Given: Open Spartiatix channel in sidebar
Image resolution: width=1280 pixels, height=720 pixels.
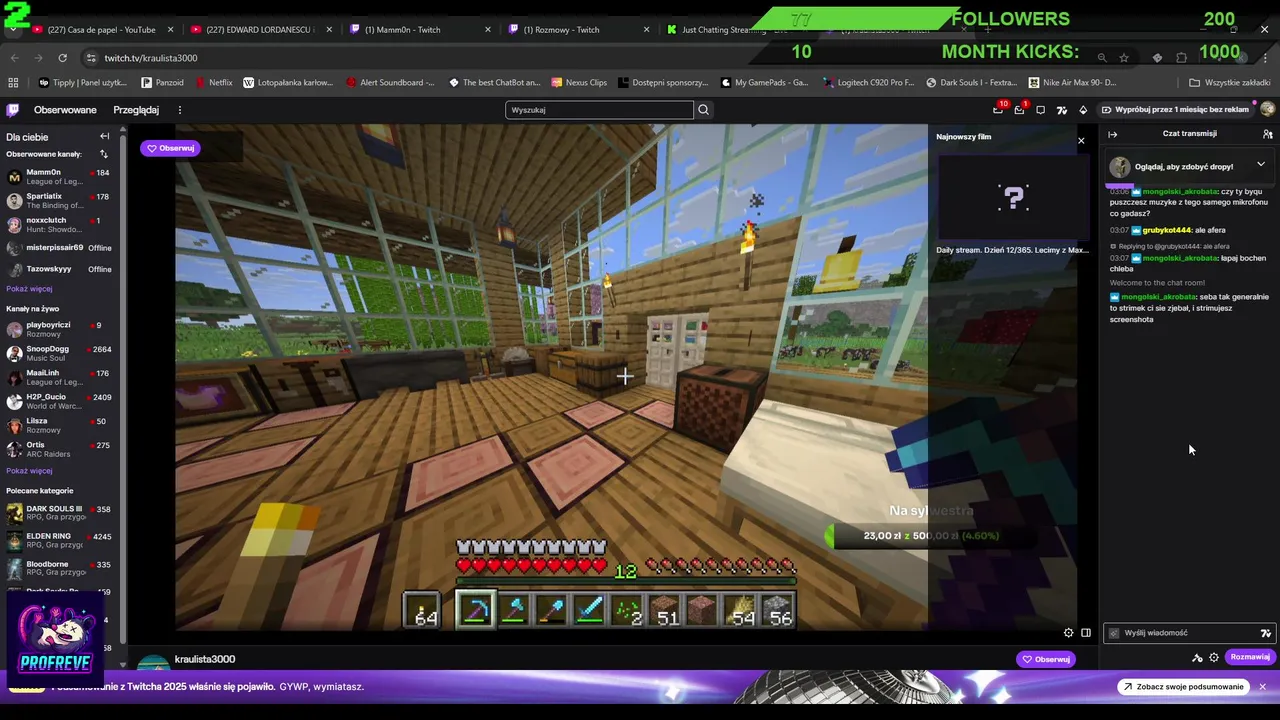Looking at the screenshot, I should click(x=58, y=200).
